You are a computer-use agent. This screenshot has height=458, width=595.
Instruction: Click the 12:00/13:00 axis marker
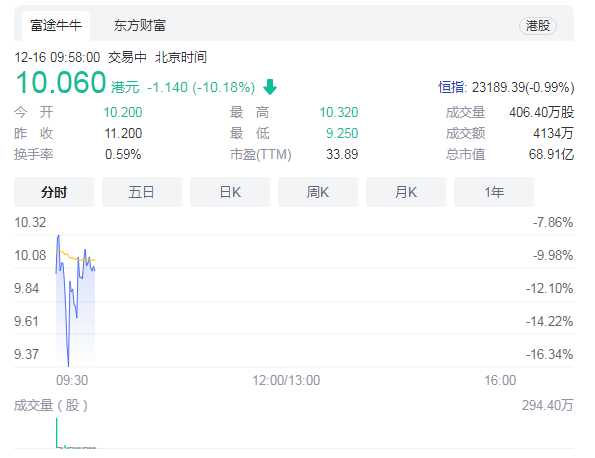tap(286, 380)
